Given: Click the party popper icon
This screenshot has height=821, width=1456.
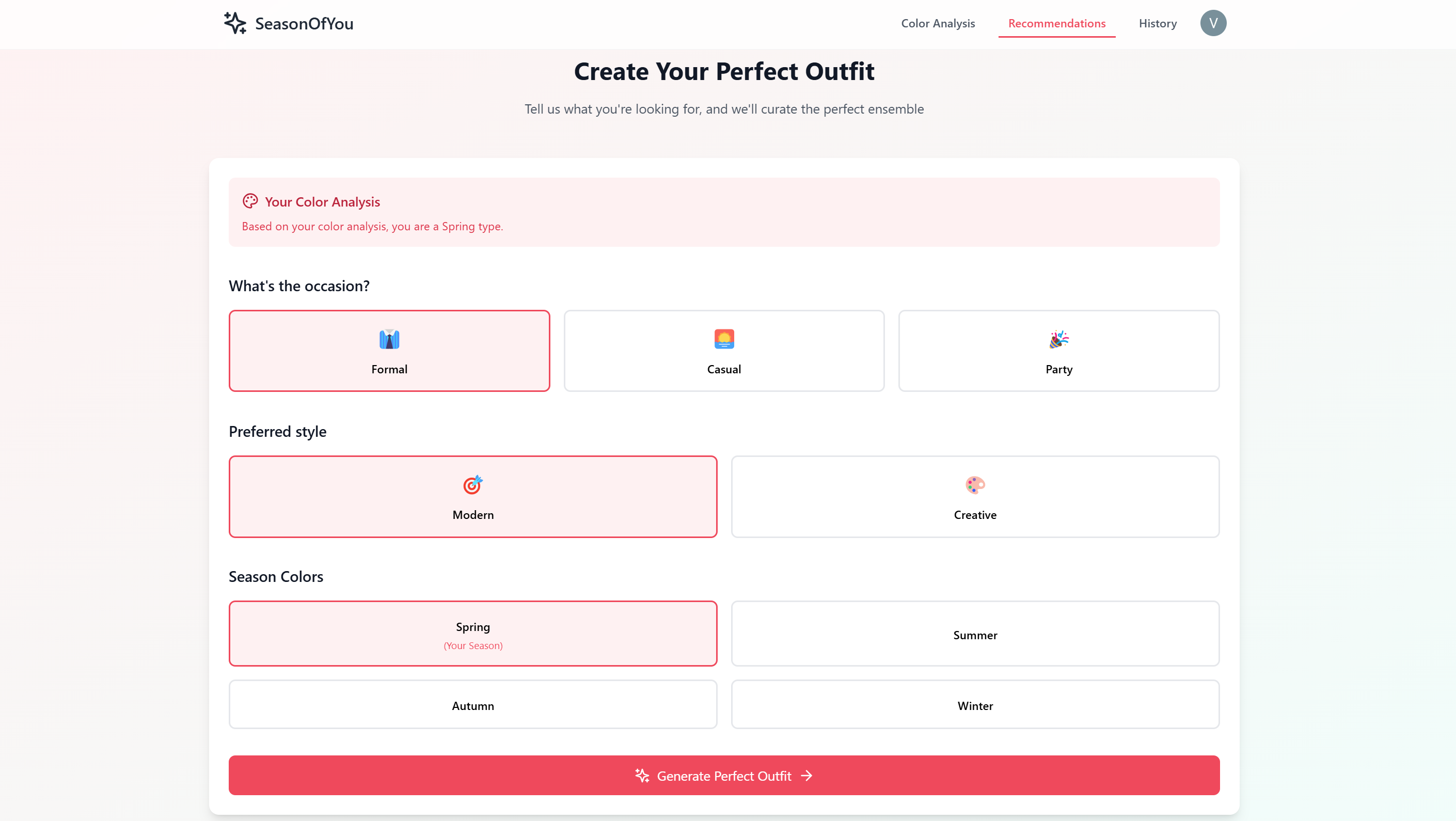Looking at the screenshot, I should (x=1058, y=339).
